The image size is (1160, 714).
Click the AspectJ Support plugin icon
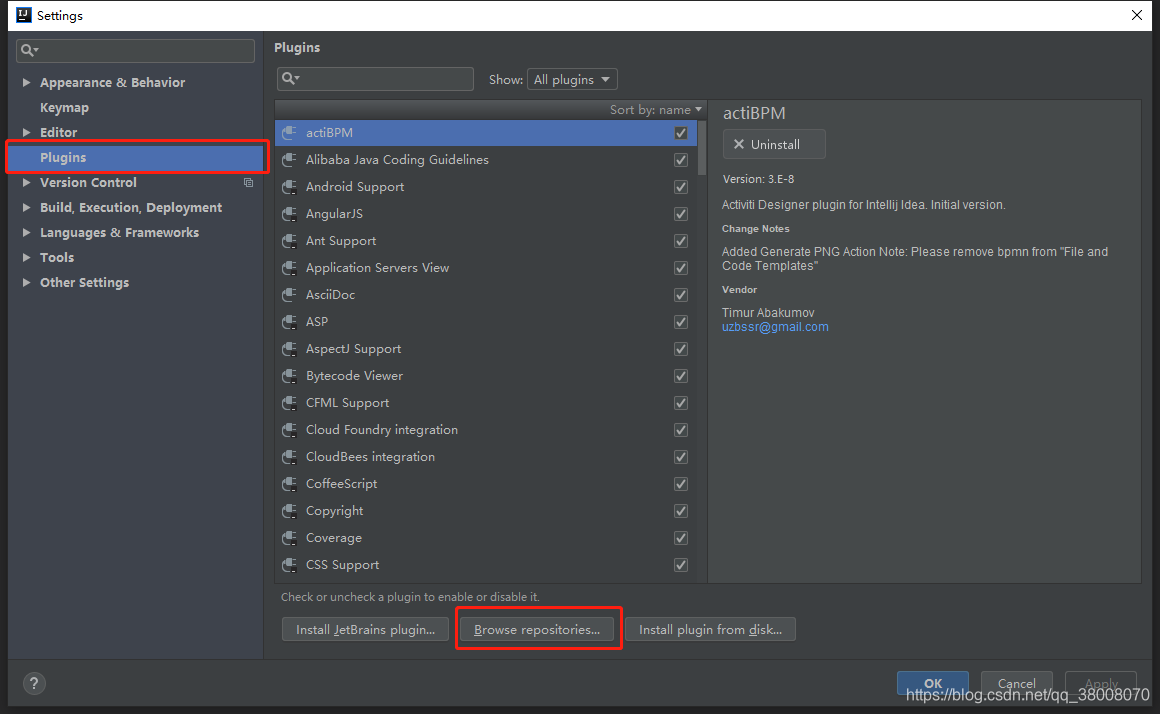click(289, 349)
